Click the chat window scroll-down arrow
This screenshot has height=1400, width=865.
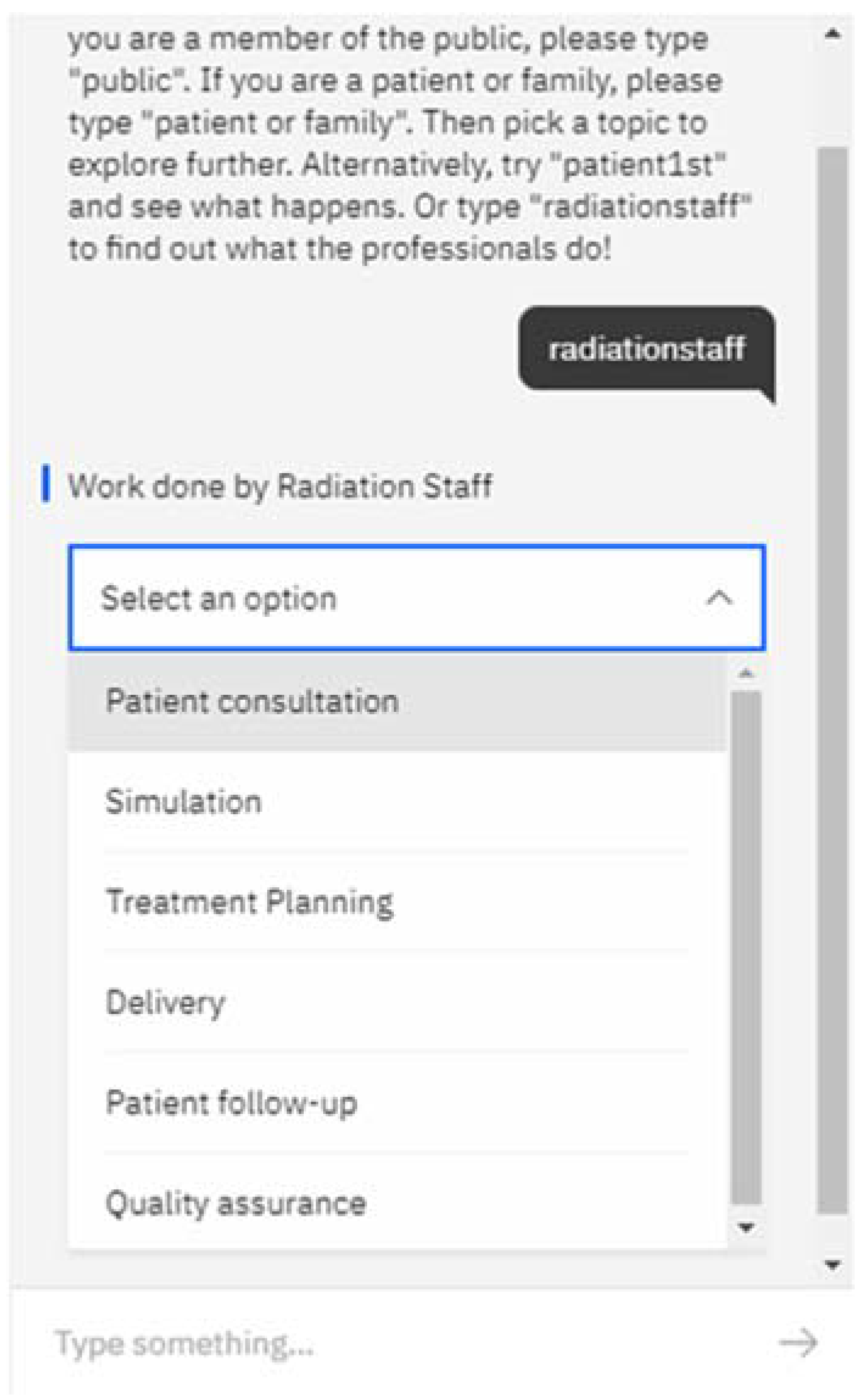coord(832,1265)
